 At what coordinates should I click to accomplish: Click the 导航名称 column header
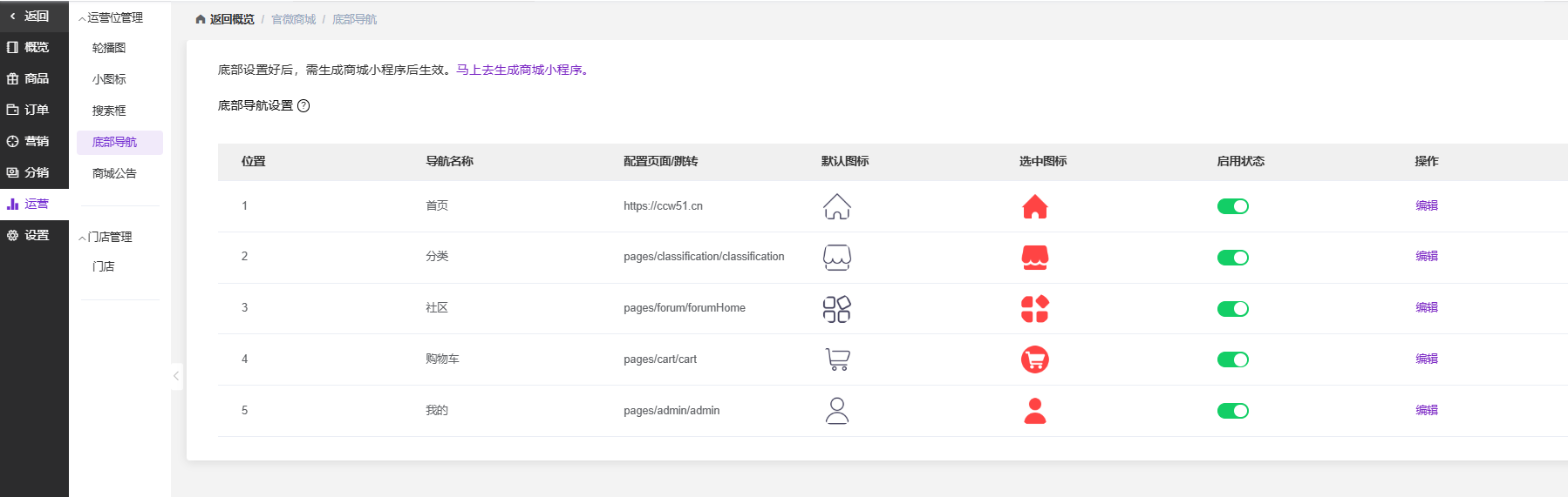(x=449, y=162)
